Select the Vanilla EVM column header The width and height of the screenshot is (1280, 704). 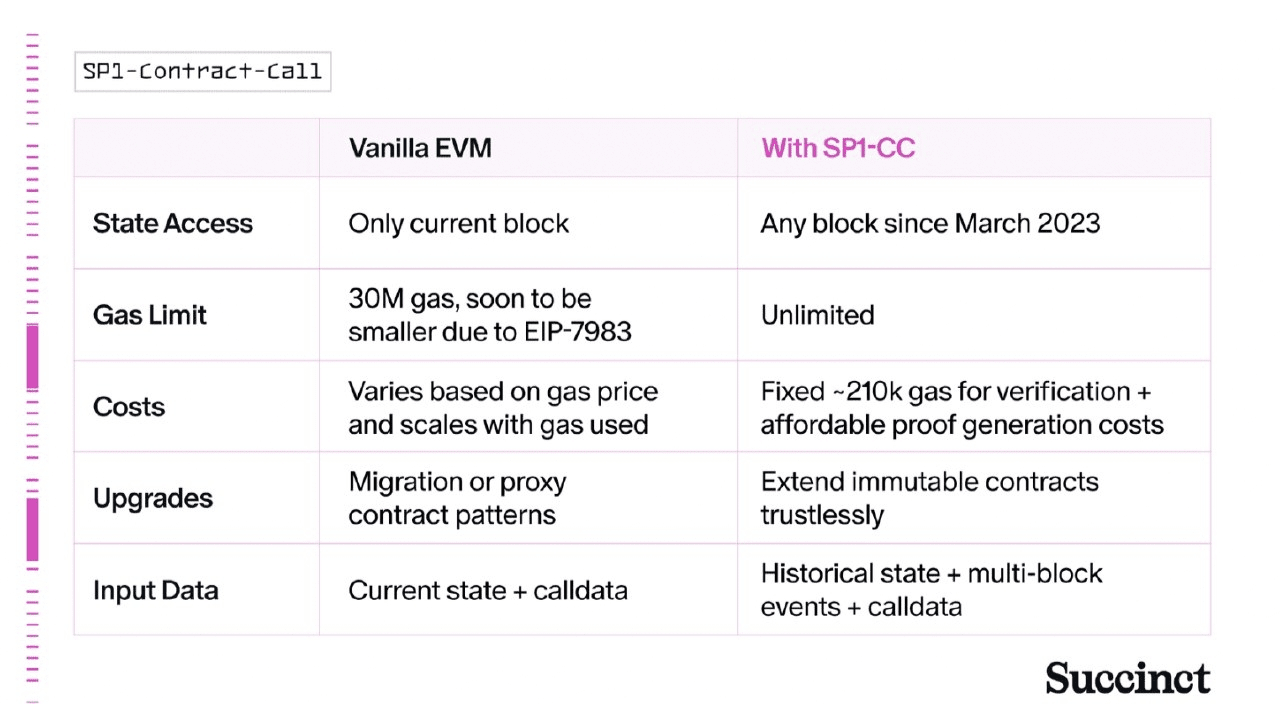420,149
